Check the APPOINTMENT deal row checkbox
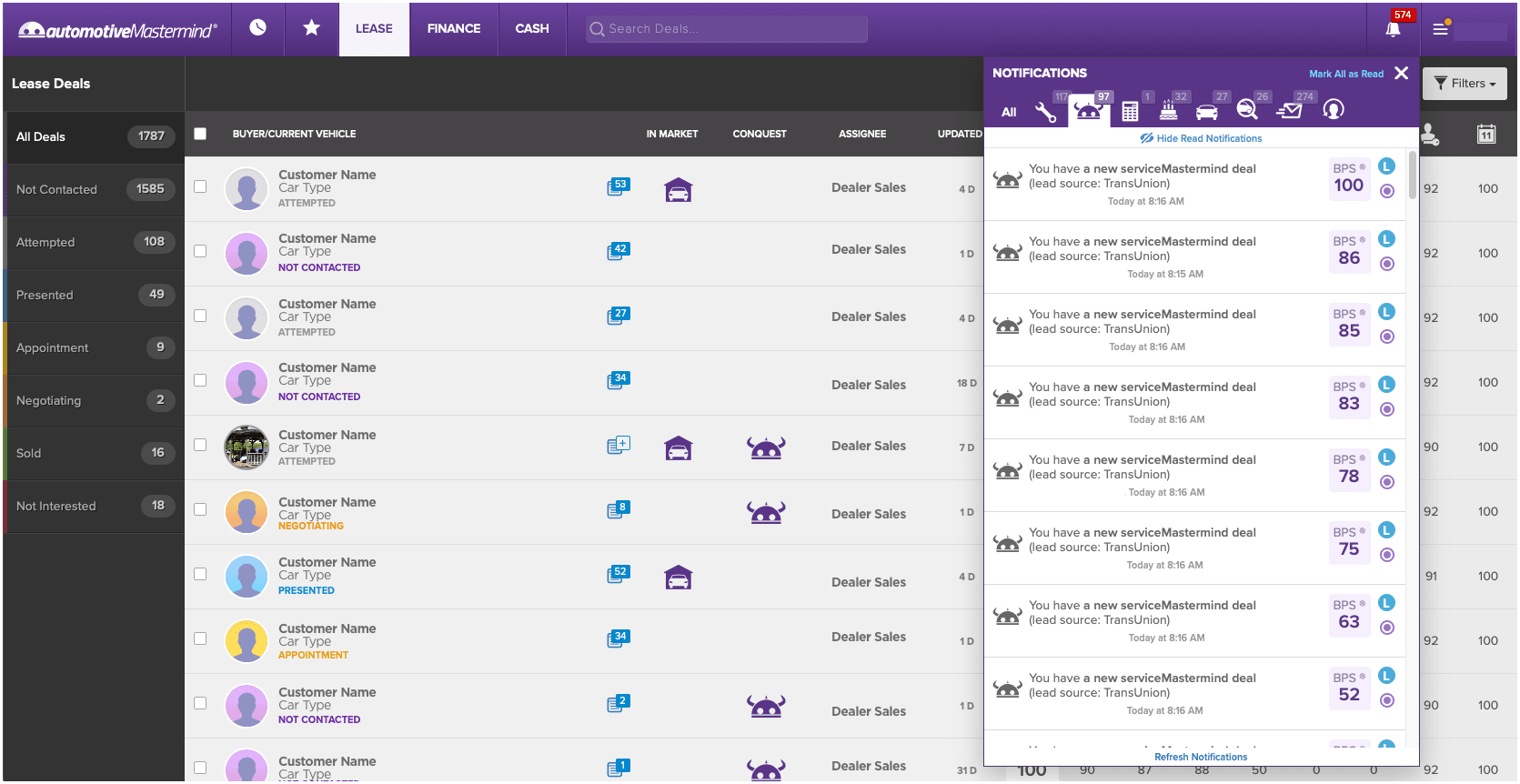1520x784 pixels. [200, 638]
